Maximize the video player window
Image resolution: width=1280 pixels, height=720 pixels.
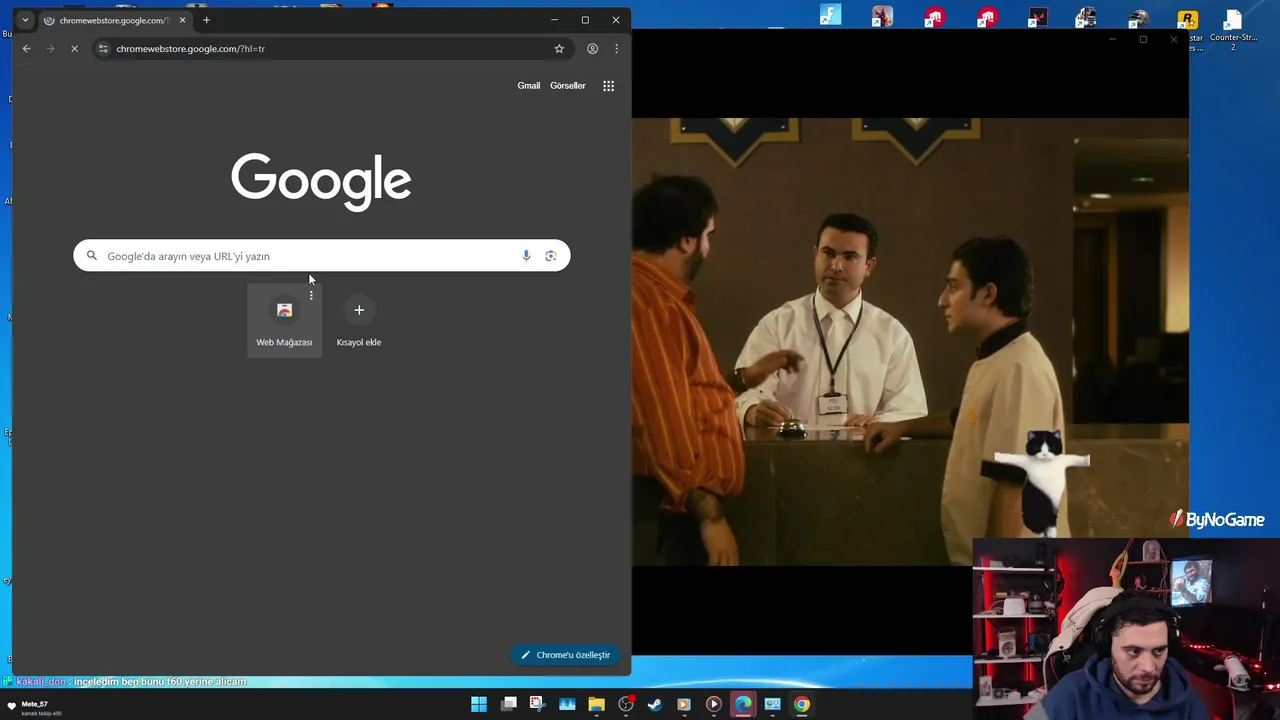coord(1143,40)
